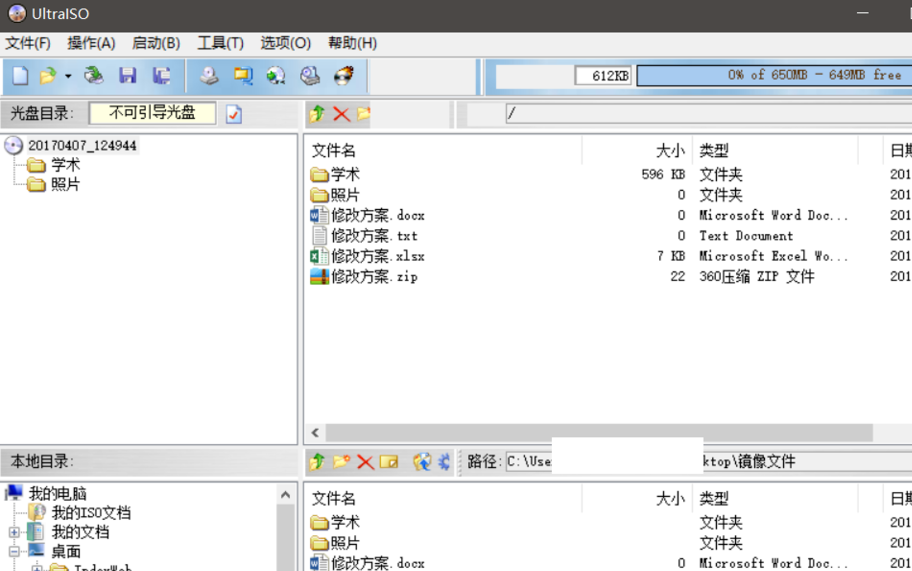Viewport: 912px width, 571px height.
Task: Open the 工具(T) menu
Action: [x=220, y=43]
